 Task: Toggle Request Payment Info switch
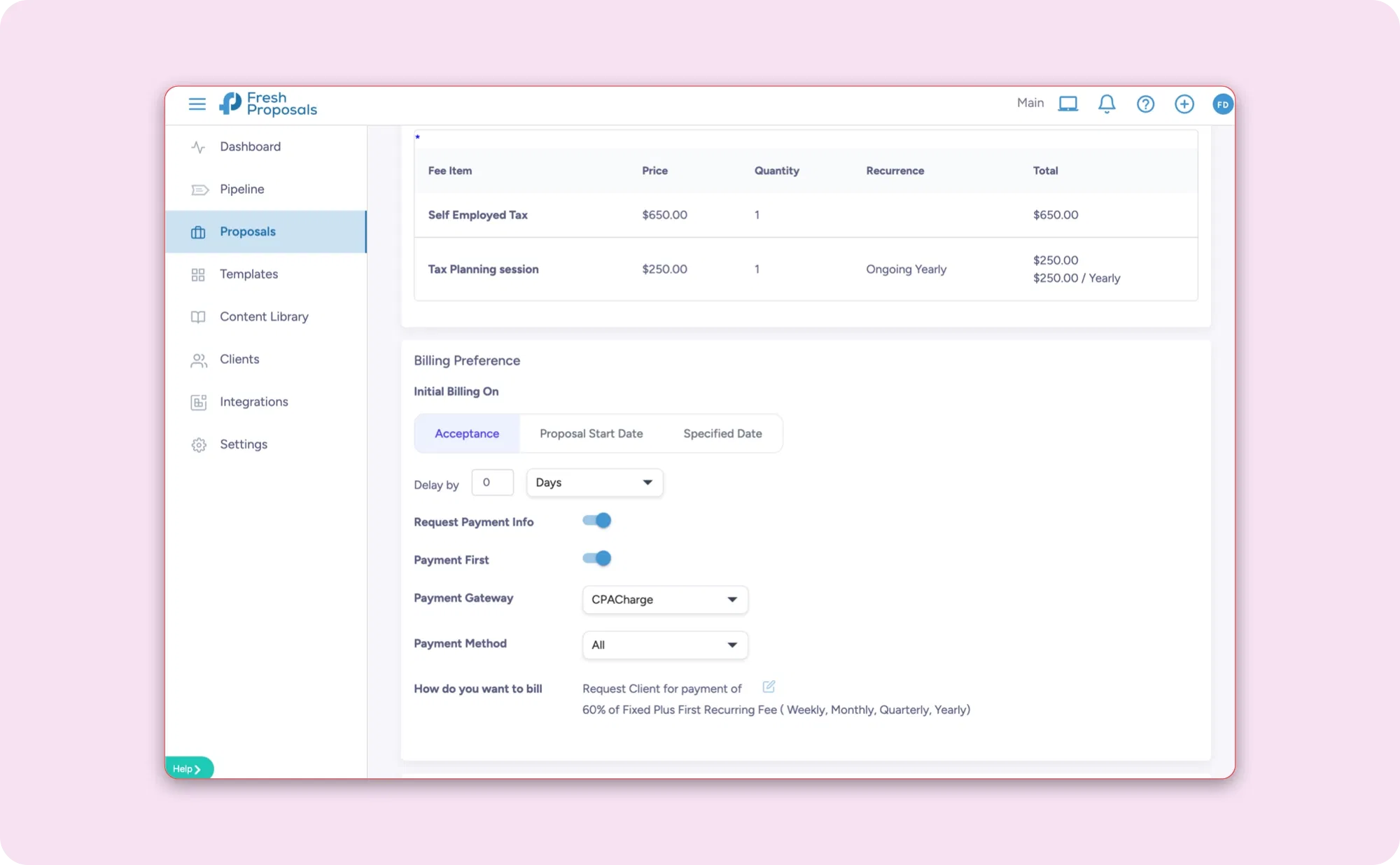coord(597,521)
